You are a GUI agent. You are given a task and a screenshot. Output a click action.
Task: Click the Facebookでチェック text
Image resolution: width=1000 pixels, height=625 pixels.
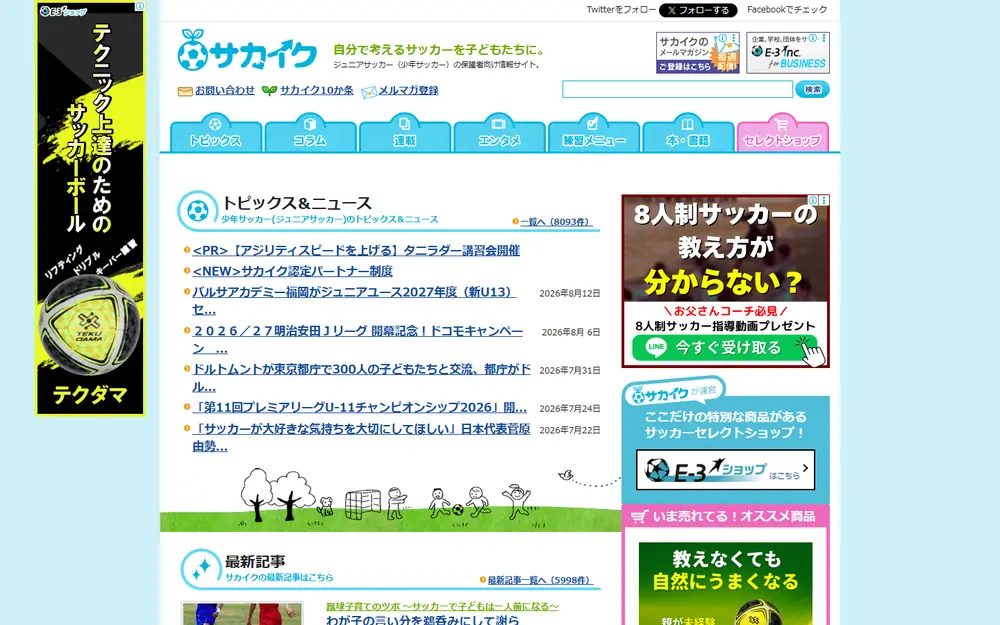pos(787,10)
